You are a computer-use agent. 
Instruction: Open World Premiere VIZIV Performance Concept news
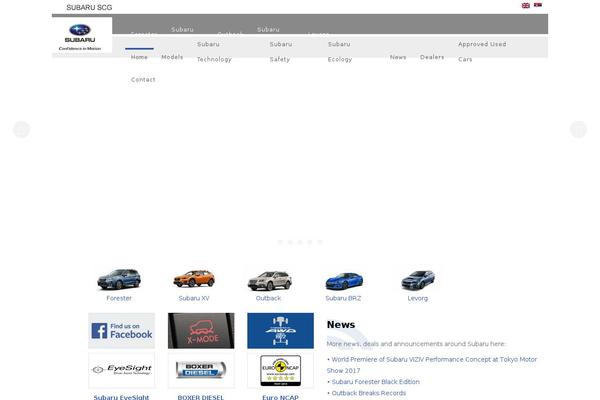click(432, 365)
